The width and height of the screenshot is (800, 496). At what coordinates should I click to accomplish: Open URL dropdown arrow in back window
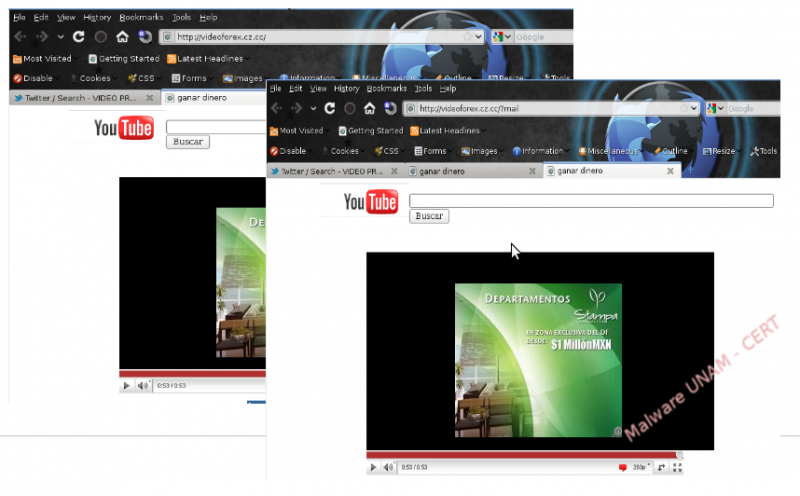(x=478, y=37)
